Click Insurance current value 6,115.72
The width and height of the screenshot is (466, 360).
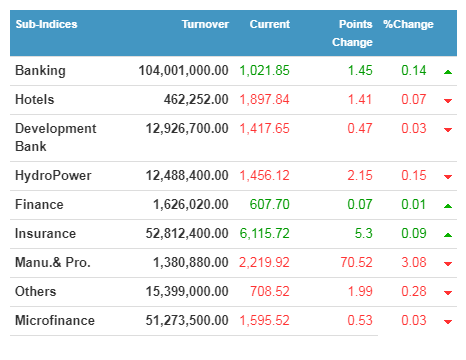264,233
